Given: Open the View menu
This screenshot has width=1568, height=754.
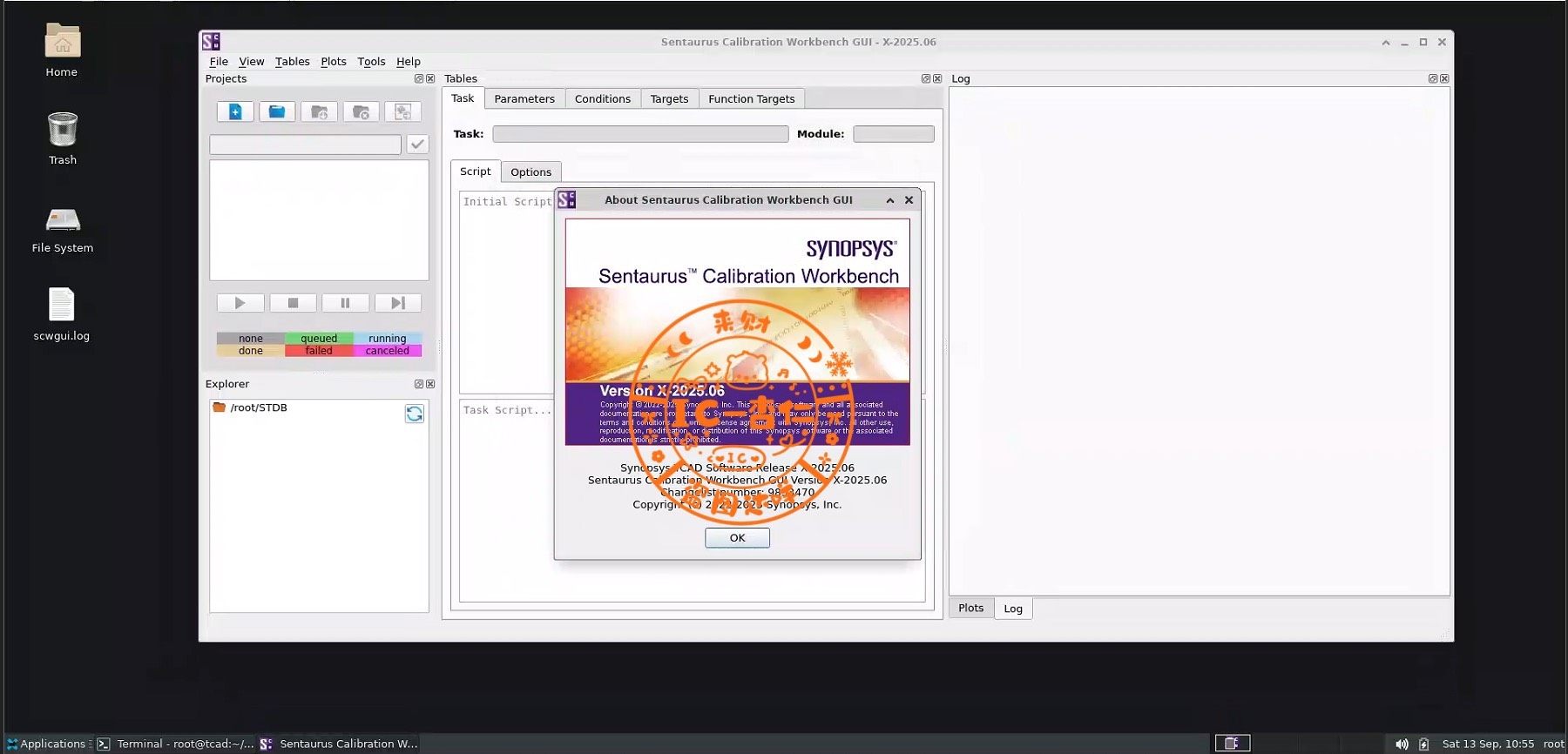Looking at the screenshot, I should (251, 62).
